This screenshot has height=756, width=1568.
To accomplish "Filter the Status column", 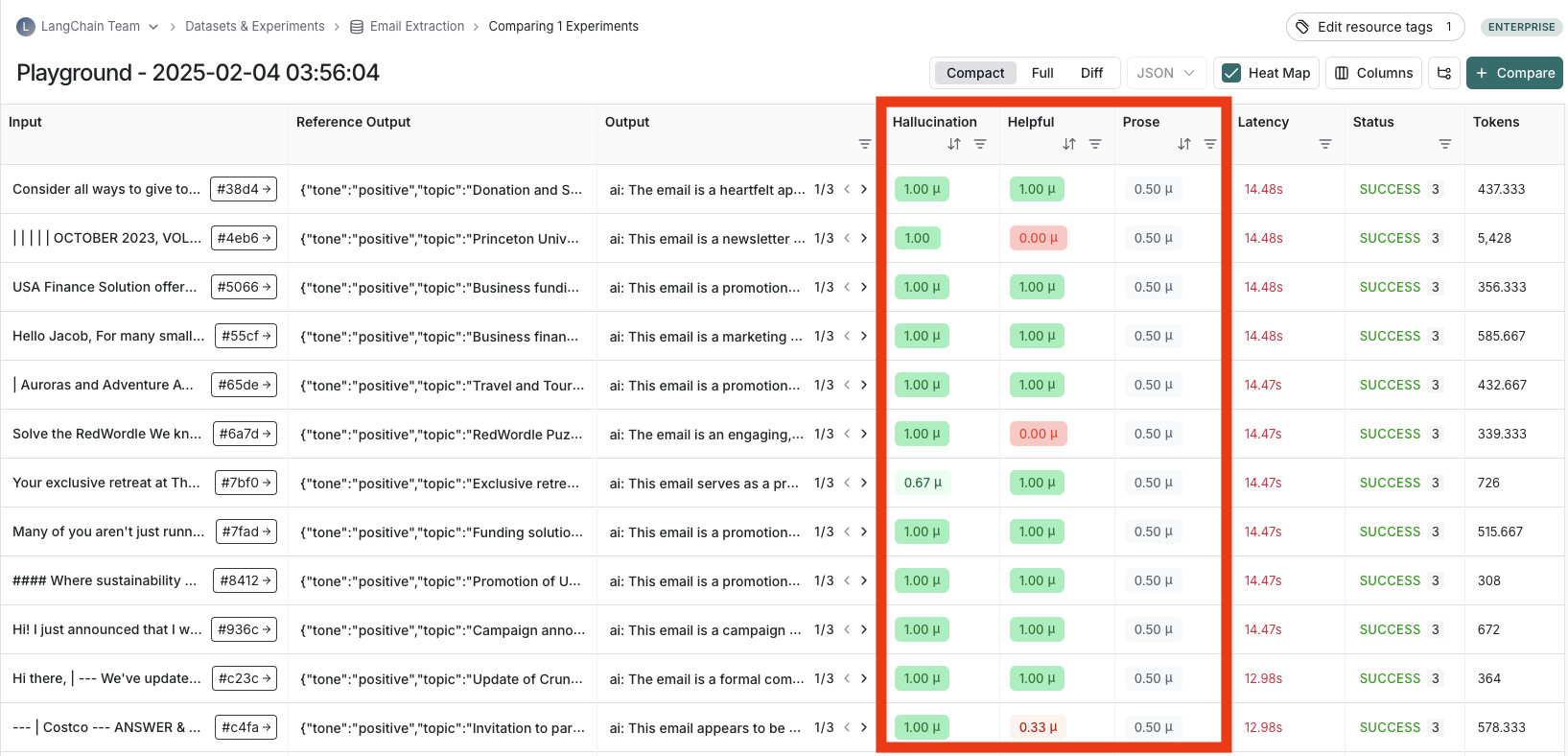I will (x=1444, y=144).
